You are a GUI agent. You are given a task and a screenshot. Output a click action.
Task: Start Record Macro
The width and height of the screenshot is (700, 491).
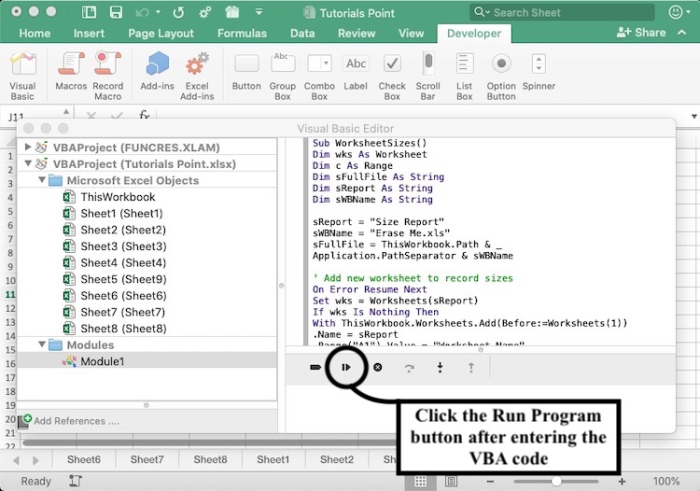108,64
